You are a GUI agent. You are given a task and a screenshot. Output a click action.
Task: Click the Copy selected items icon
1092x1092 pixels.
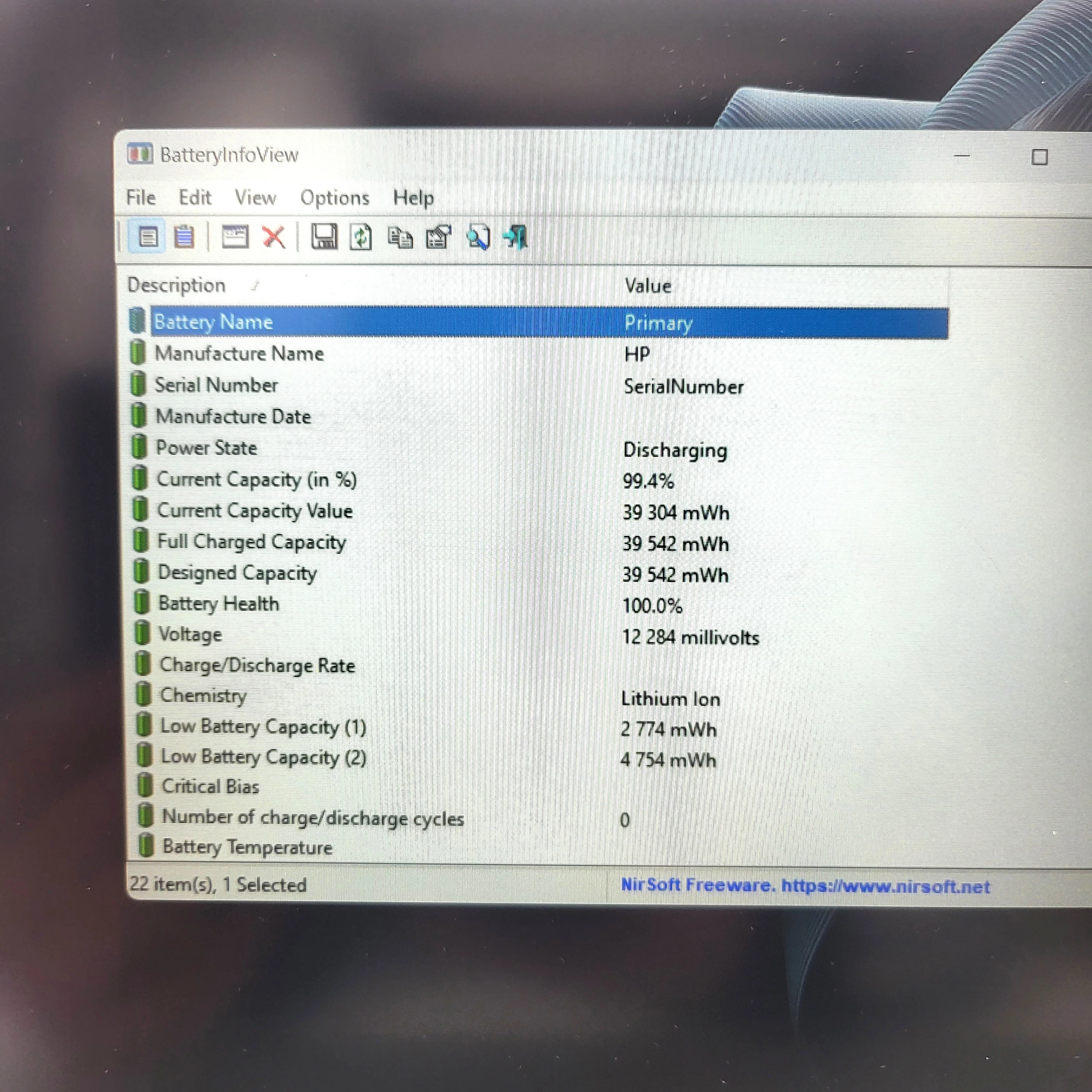(x=400, y=237)
